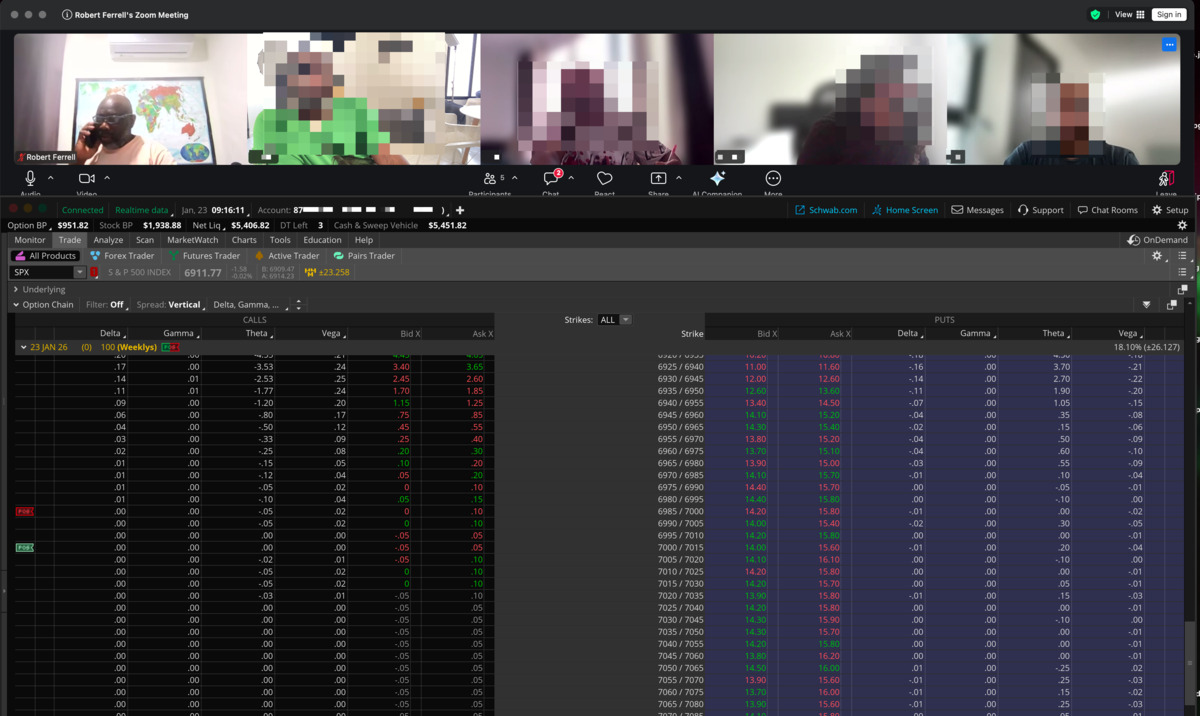Click the Schwab.com link
The width and height of the screenshot is (1200, 716).
click(826, 210)
